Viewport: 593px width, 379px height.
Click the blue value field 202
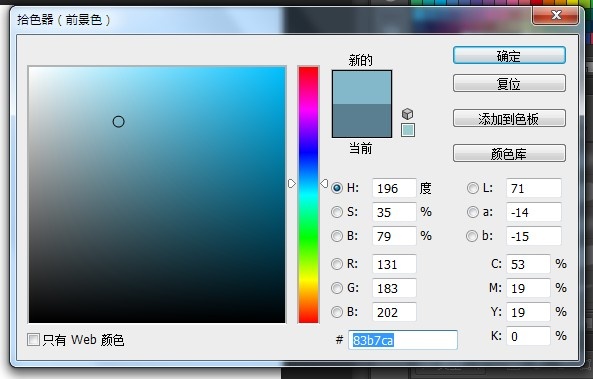point(394,312)
